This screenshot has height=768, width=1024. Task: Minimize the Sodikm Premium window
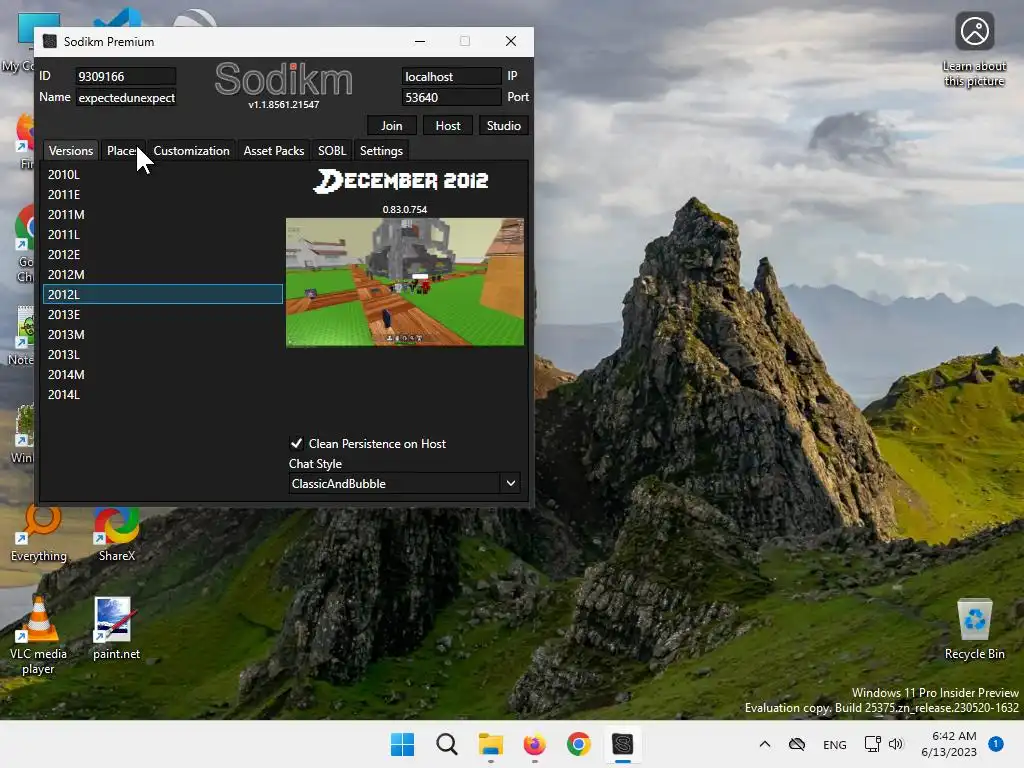point(420,41)
